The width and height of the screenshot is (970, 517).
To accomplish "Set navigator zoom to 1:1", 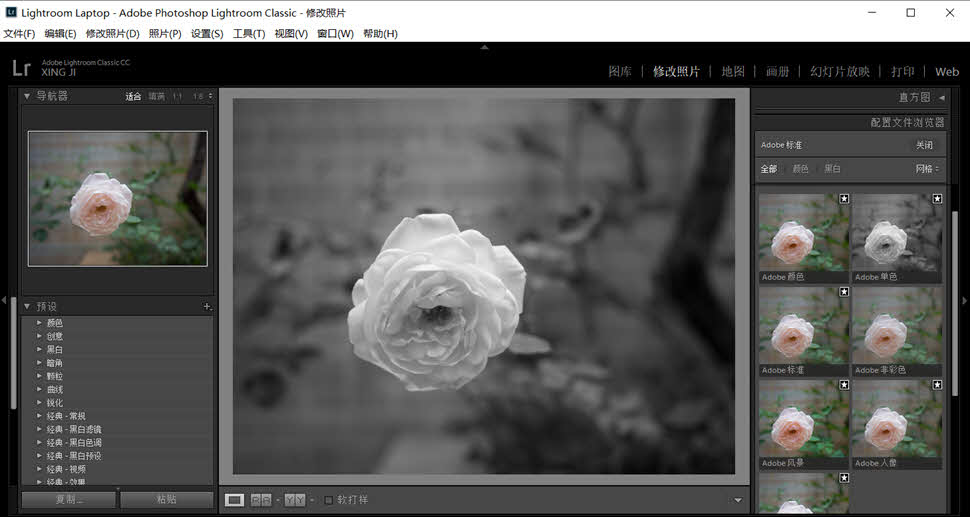I will tap(178, 96).
